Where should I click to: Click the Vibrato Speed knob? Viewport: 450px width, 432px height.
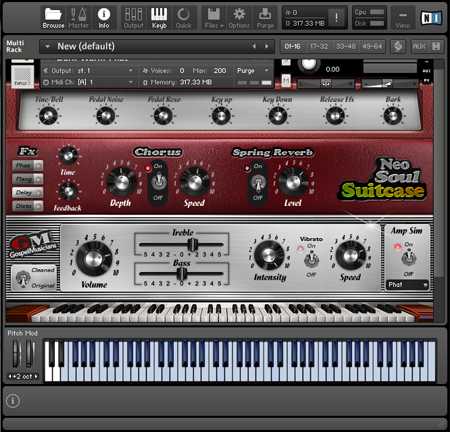350,256
